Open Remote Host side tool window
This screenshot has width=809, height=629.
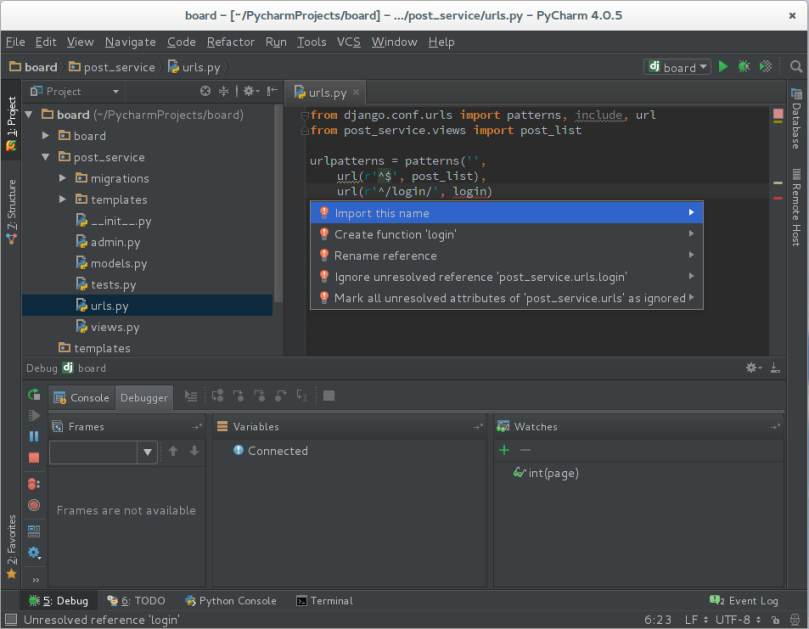(x=797, y=207)
